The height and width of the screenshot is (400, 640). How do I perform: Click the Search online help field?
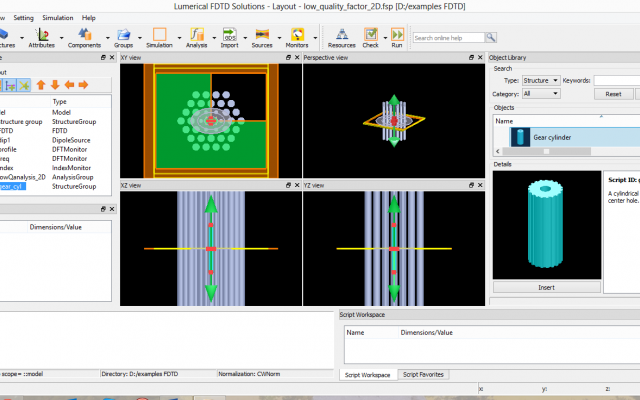449,38
